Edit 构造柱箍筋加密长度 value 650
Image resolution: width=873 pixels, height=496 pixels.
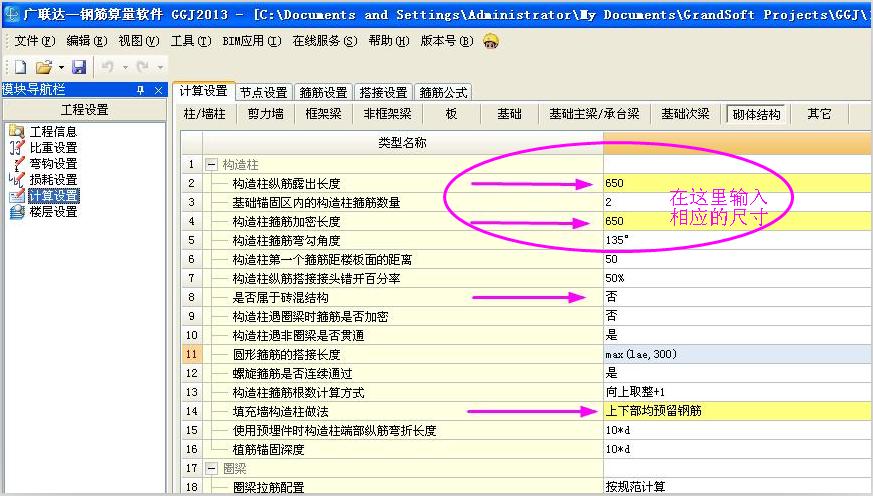click(x=738, y=221)
